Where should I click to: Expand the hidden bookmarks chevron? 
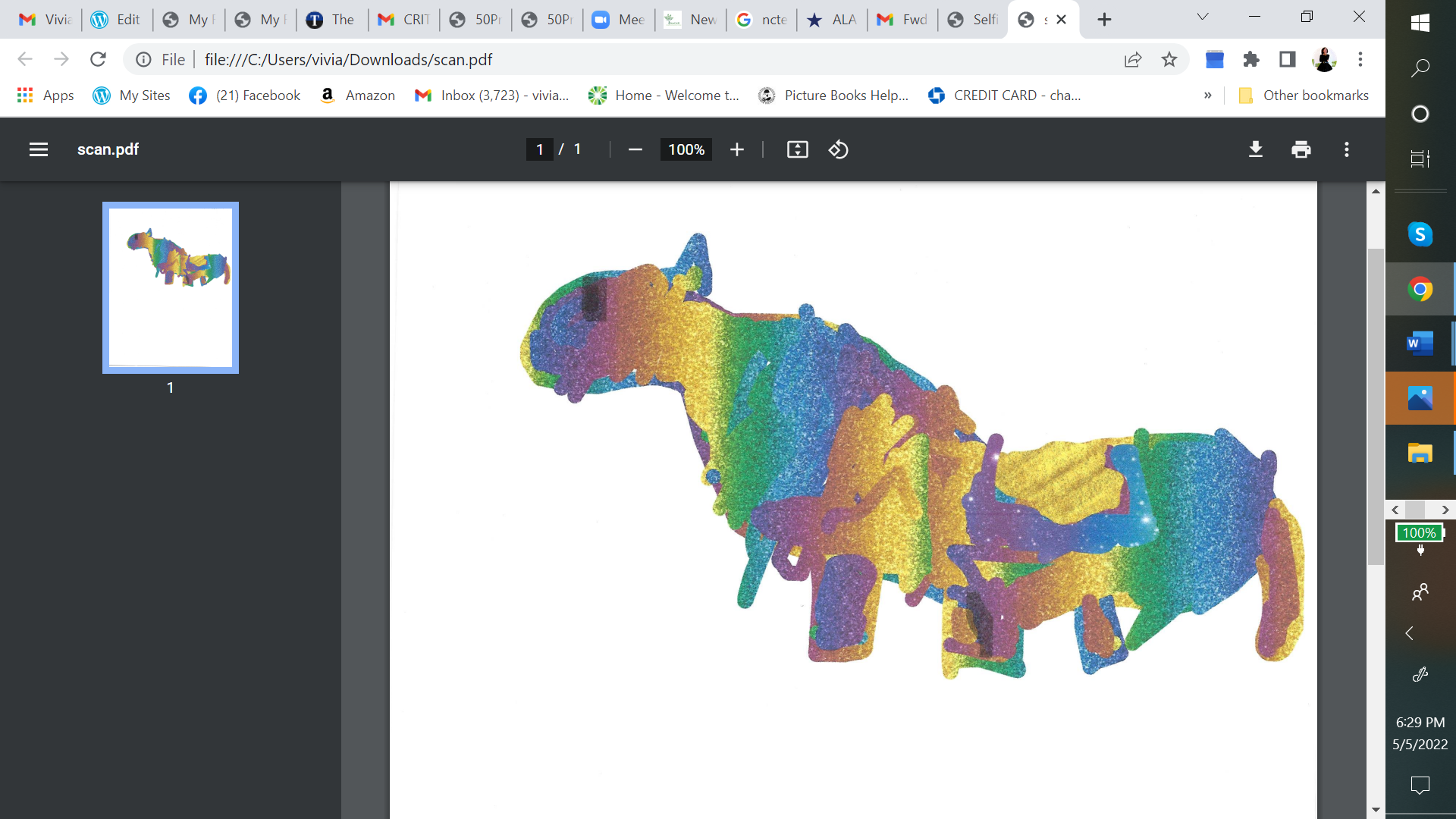1208,96
